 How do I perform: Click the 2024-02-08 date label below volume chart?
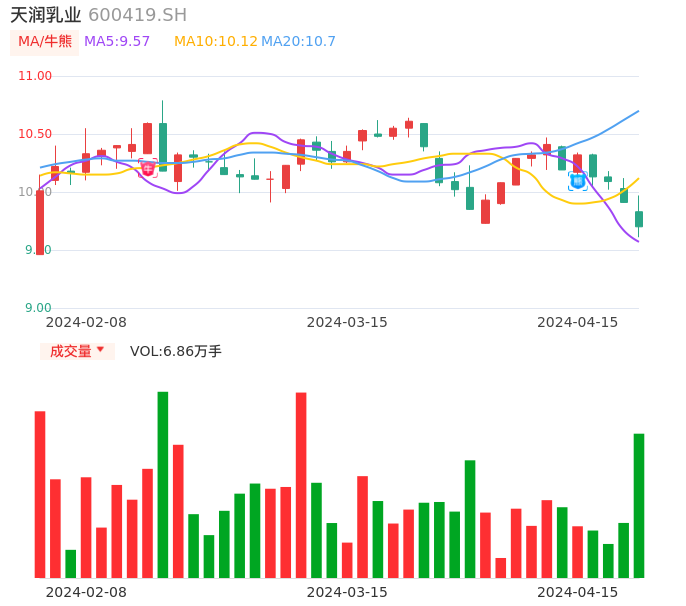coord(86,592)
